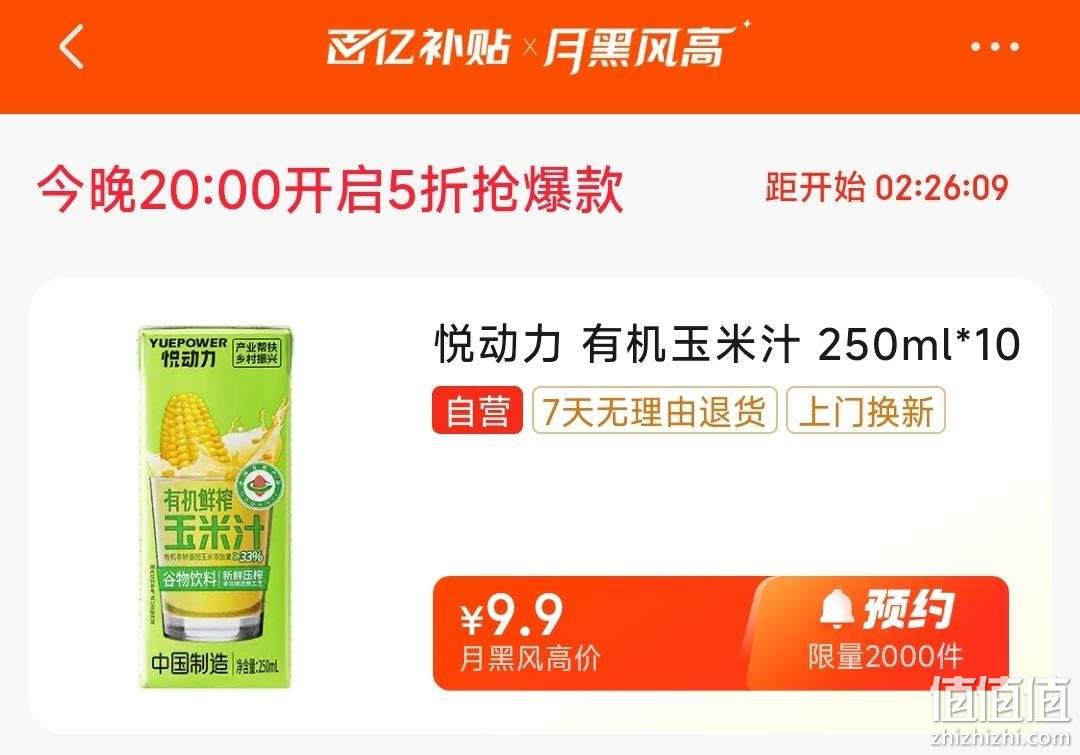Go back with the left arrow icon

(72, 47)
